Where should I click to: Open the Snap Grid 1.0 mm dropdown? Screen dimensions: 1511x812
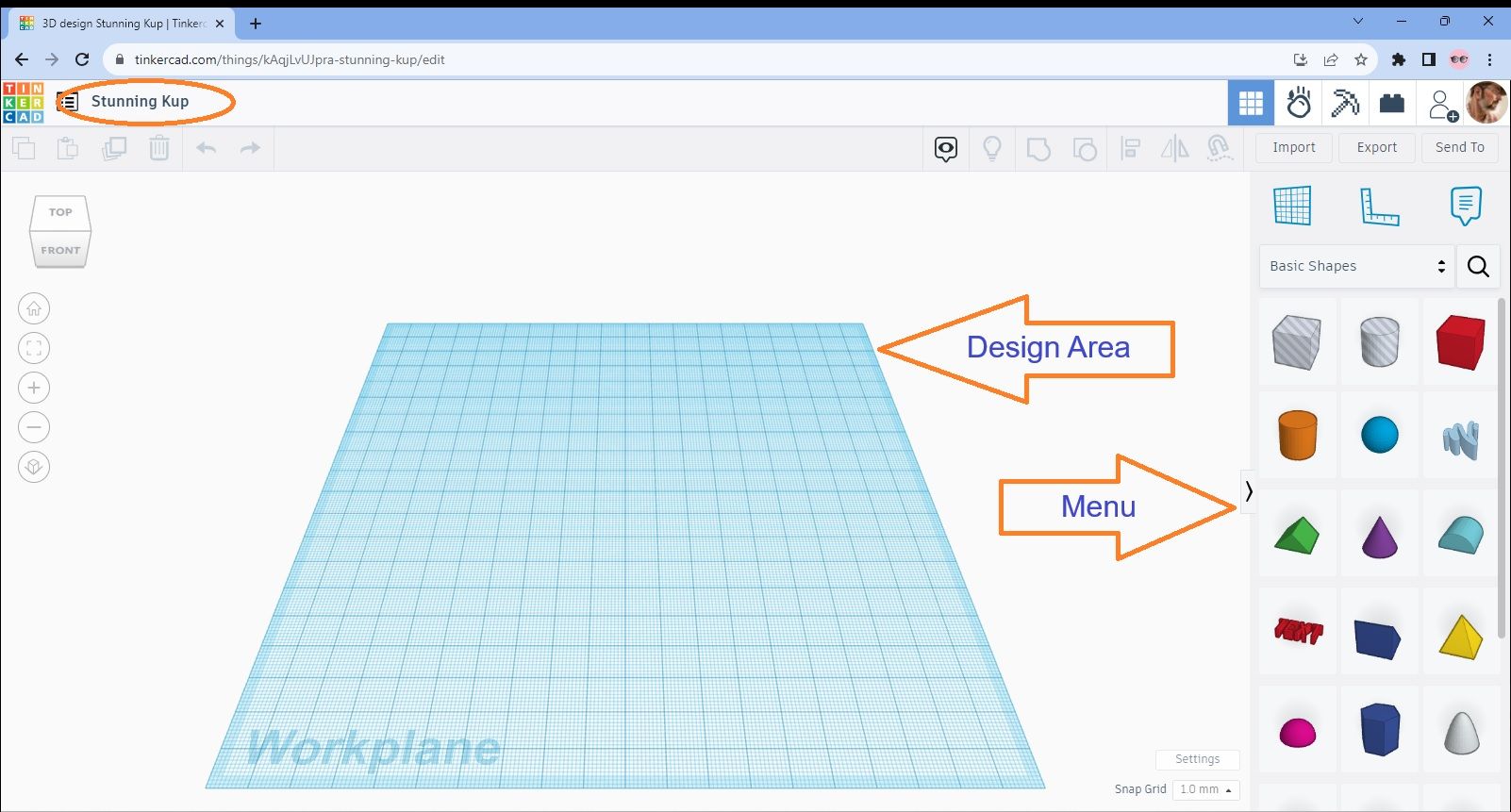[x=1205, y=789]
